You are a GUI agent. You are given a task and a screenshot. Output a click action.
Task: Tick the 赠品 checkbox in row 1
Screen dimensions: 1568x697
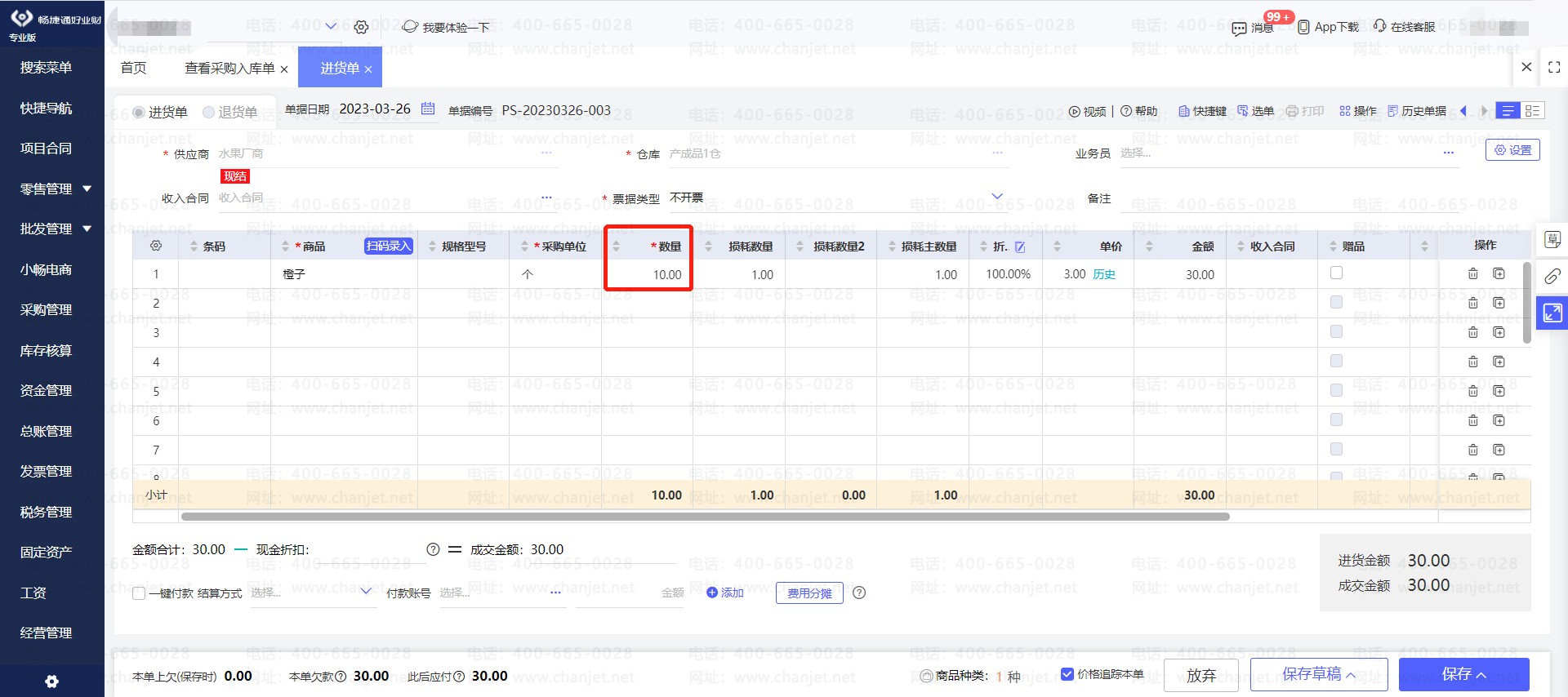tap(1337, 273)
